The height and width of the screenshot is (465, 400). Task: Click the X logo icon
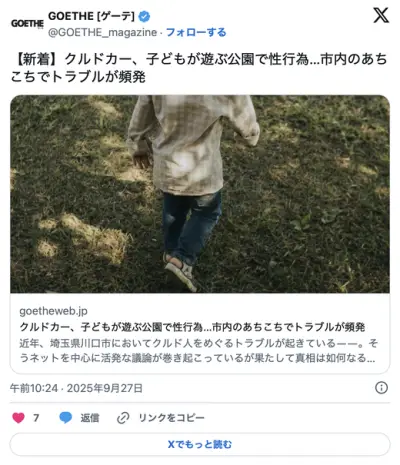pyautogui.click(x=381, y=15)
